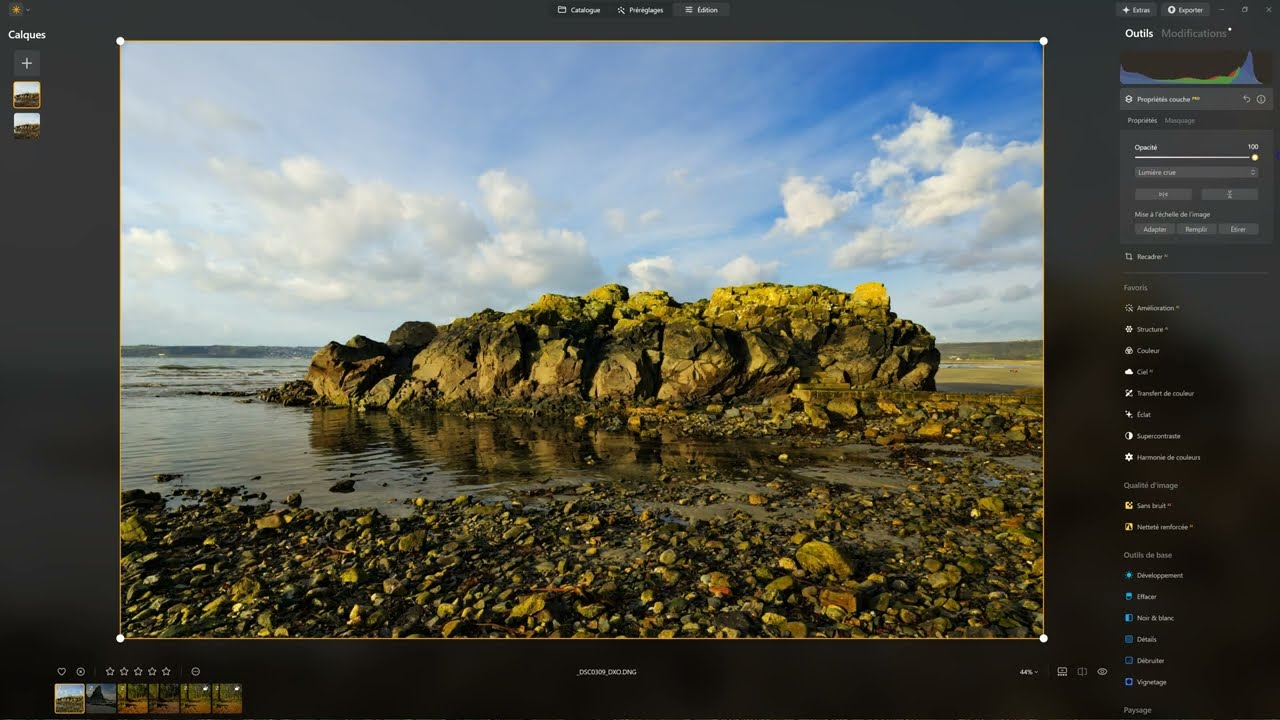Flip the layer horizontally
Image resolution: width=1280 pixels, height=720 pixels.
pyautogui.click(x=1163, y=194)
